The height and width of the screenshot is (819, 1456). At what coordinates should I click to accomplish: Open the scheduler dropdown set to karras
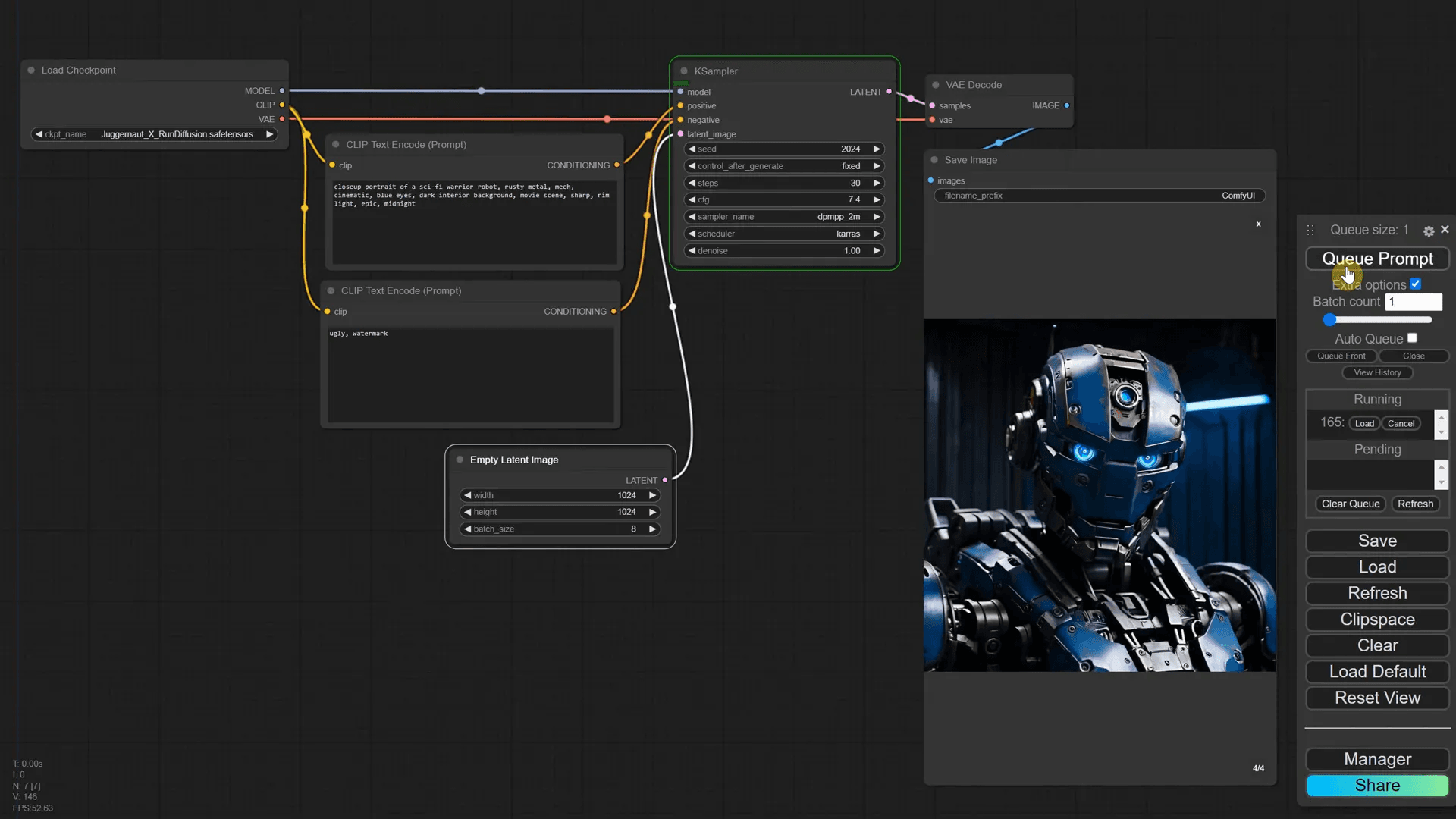coord(784,234)
